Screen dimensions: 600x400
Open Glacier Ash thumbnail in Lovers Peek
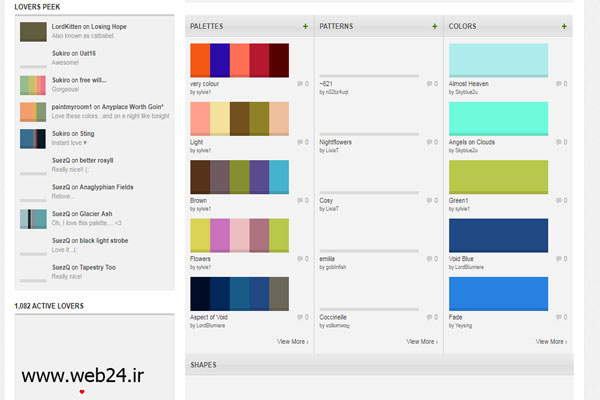click(x=33, y=219)
